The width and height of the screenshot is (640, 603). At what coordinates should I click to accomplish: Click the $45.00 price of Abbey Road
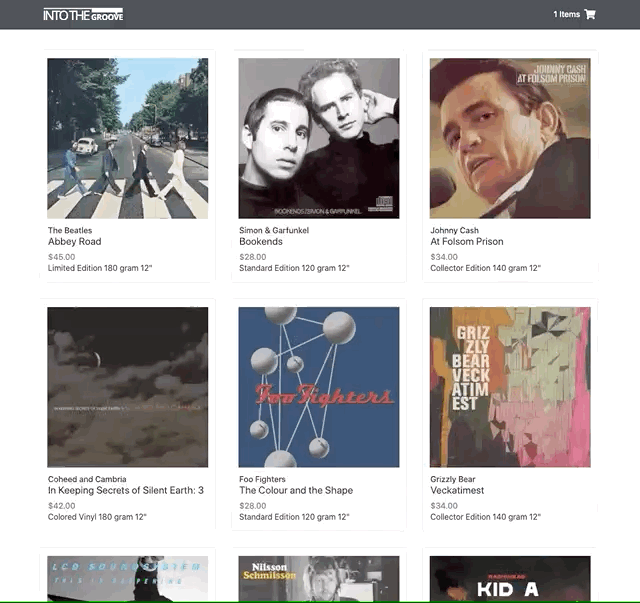point(62,257)
